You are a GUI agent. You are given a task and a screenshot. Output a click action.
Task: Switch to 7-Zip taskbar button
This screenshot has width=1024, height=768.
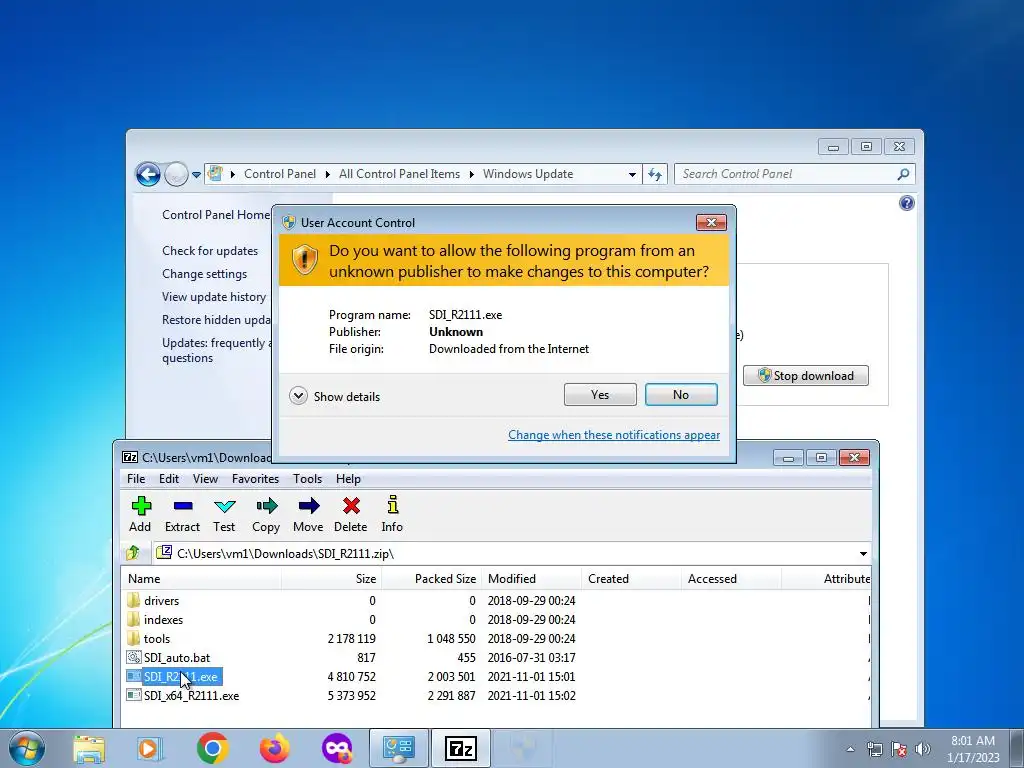point(461,748)
